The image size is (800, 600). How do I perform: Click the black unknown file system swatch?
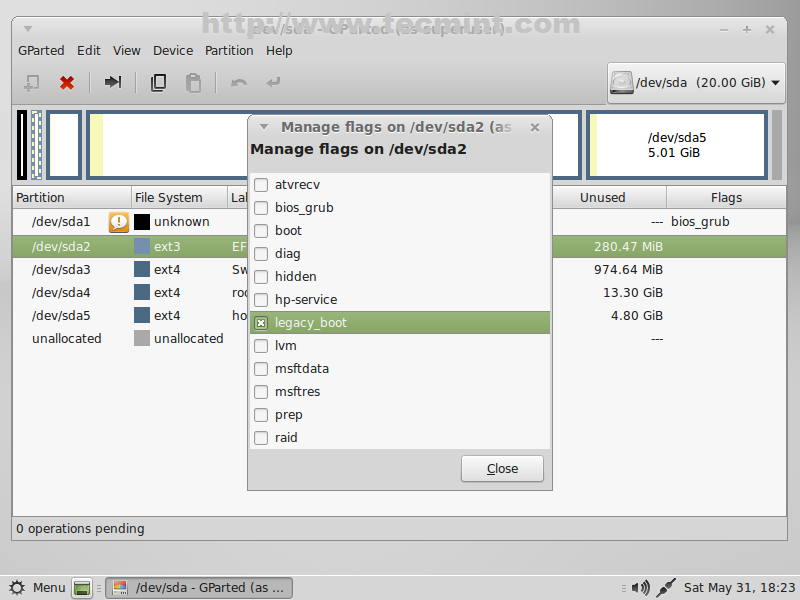pos(142,222)
